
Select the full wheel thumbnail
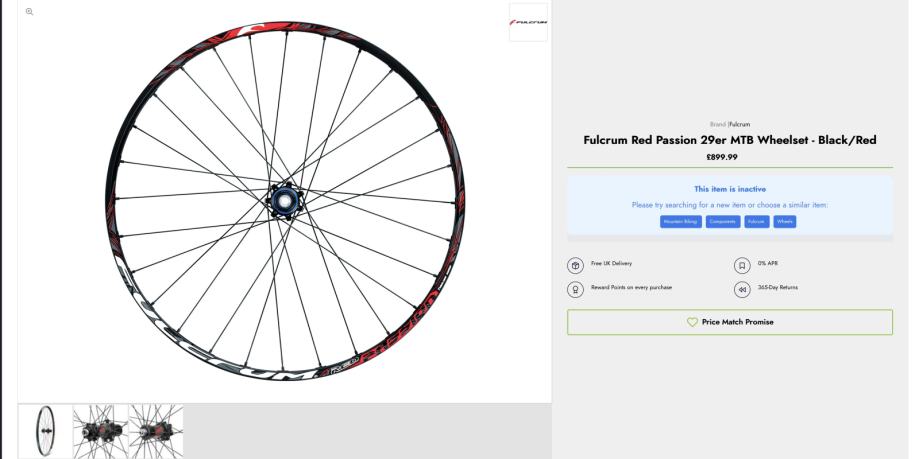coord(45,431)
